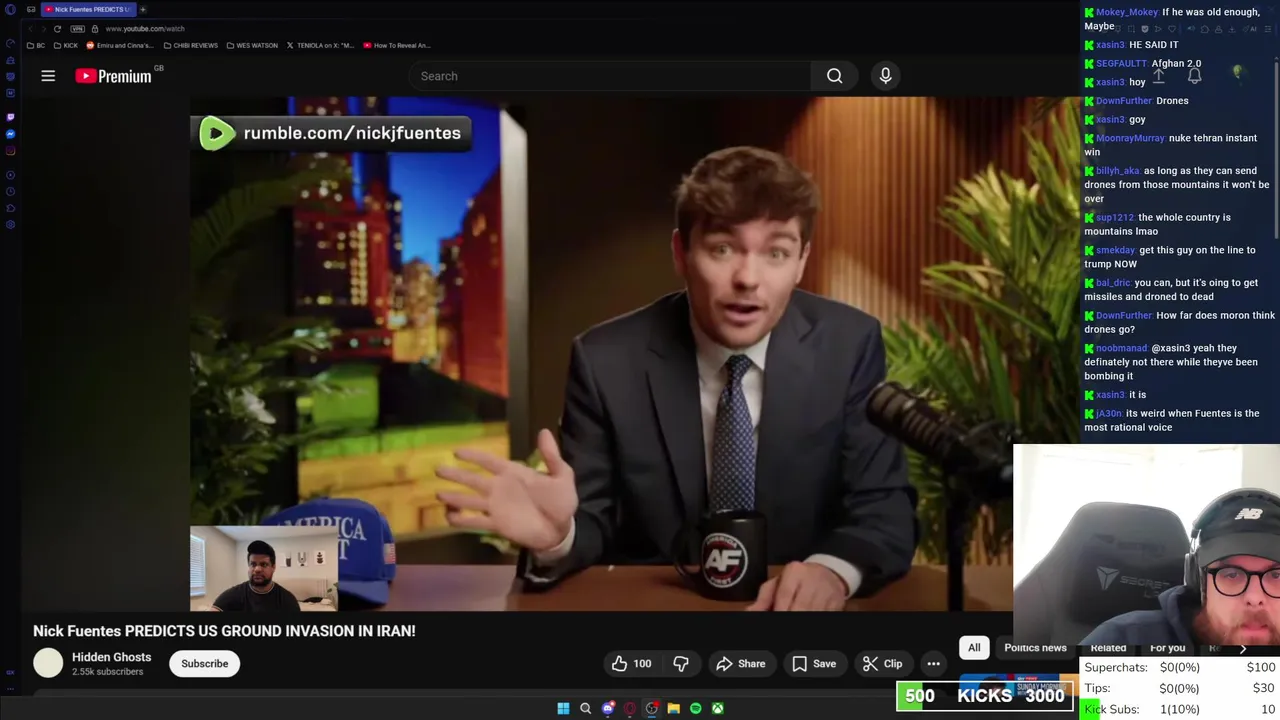Image resolution: width=1280 pixels, height=720 pixels.
Task: Go back in browser history
Action: [x=30, y=29]
